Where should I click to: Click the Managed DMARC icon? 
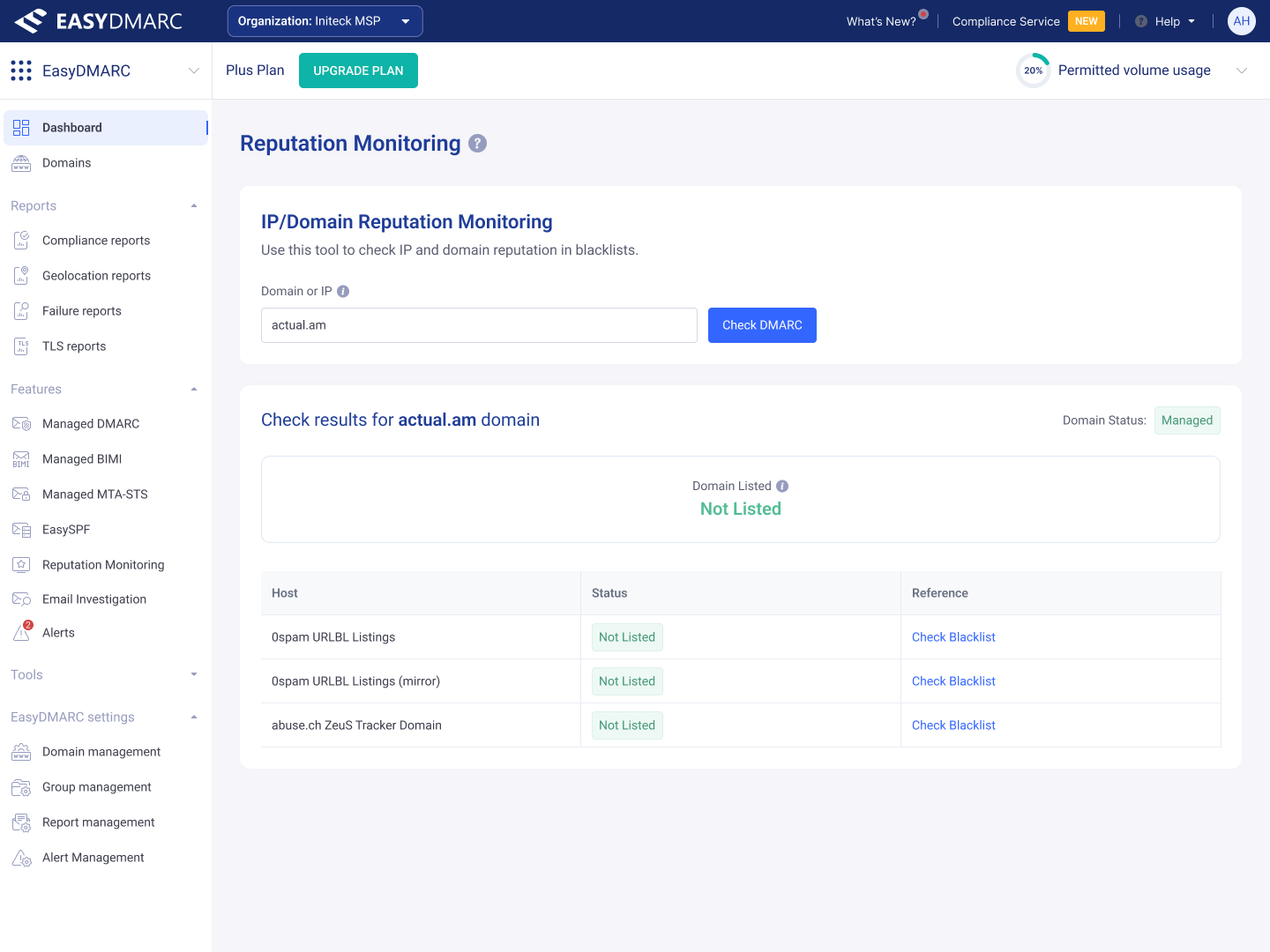click(21, 424)
